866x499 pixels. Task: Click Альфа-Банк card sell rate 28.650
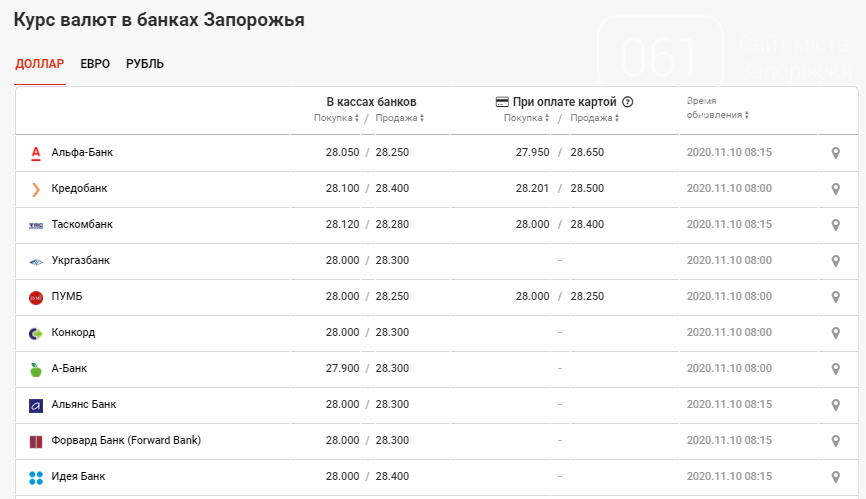point(587,152)
